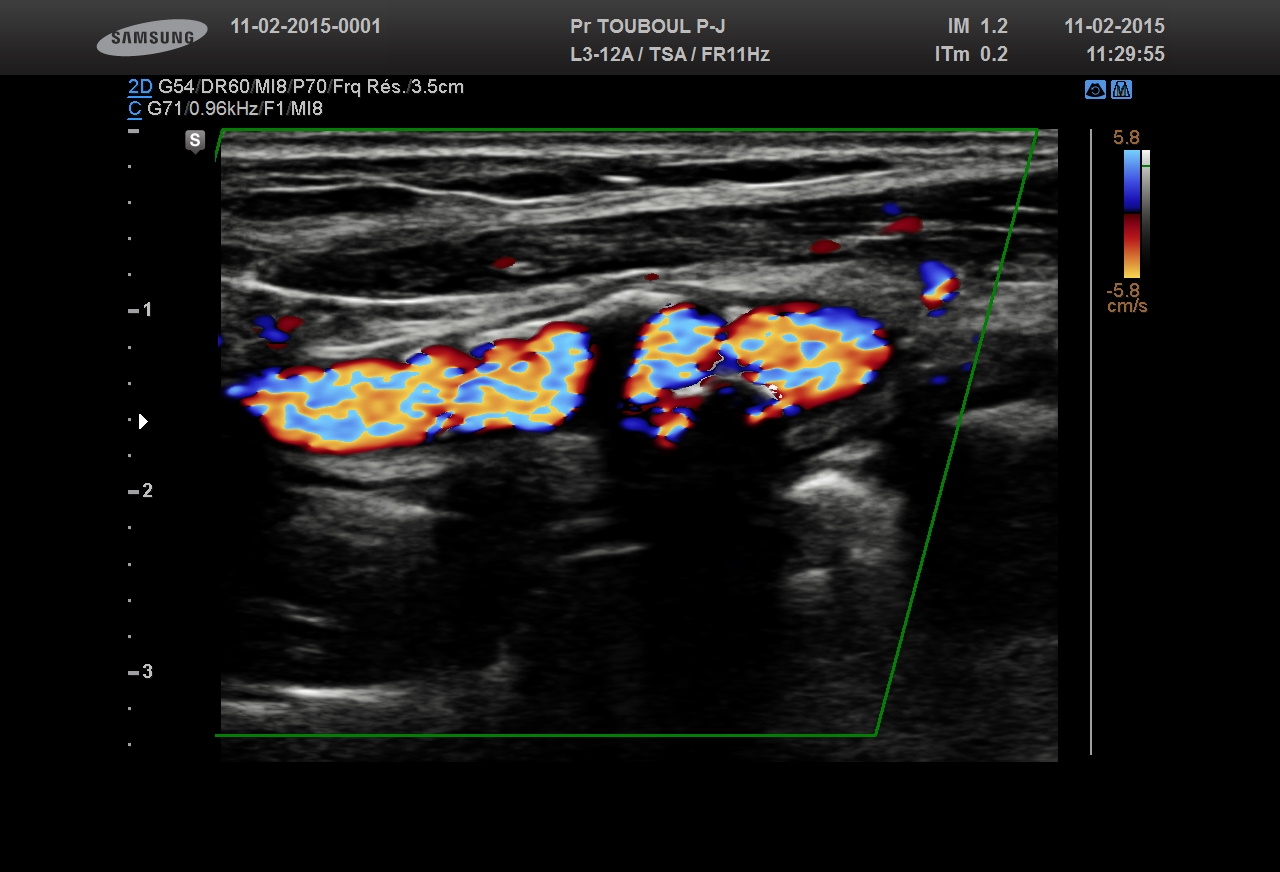
Task: Click the ultrasound scan icon with circular arrow
Action: point(1095,90)
